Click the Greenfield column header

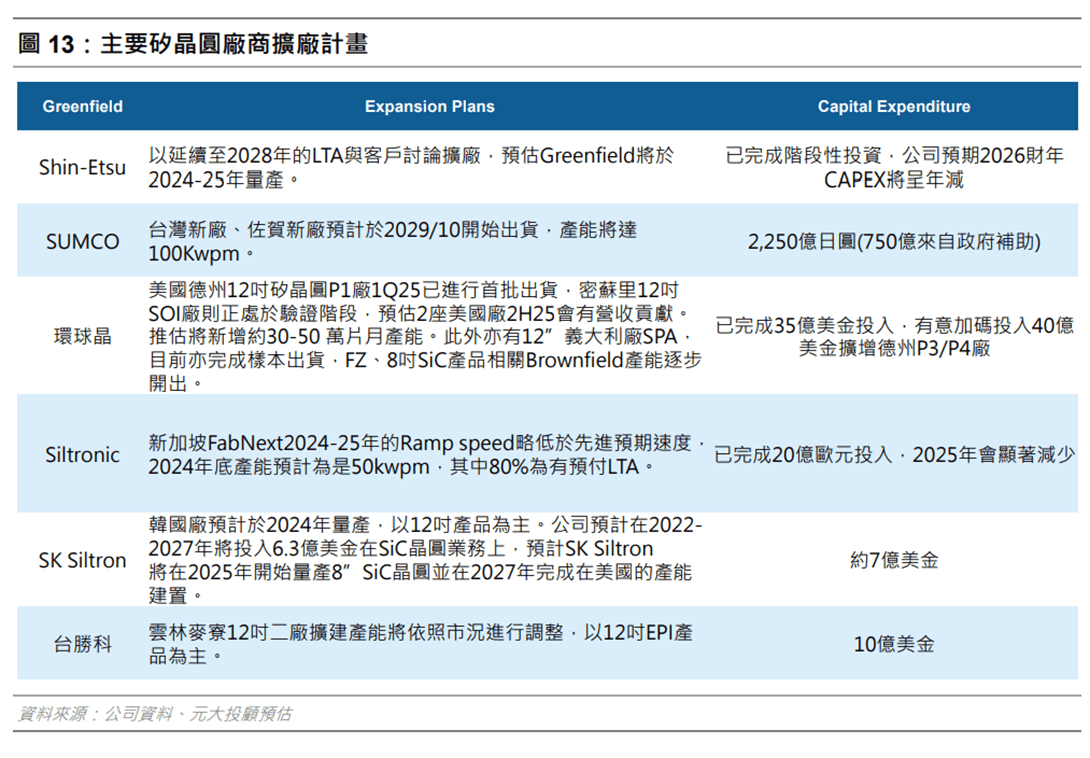(x=82, y=106)
